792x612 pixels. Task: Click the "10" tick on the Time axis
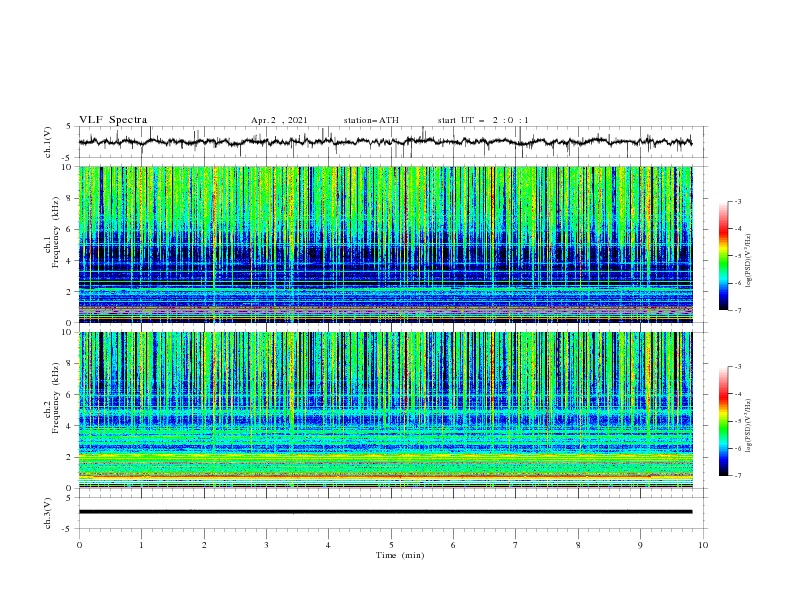pyautogui.click(x=703, y=545)
